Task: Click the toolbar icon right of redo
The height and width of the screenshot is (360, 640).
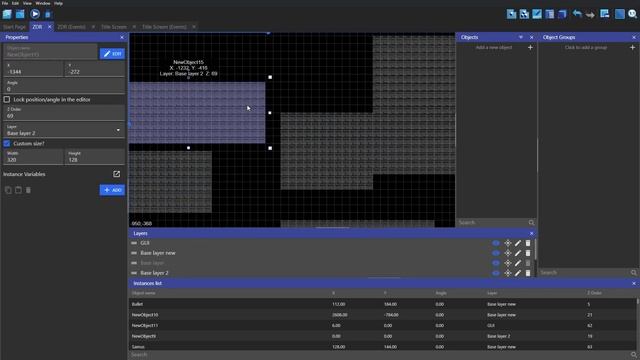Action: click(604, 14)
